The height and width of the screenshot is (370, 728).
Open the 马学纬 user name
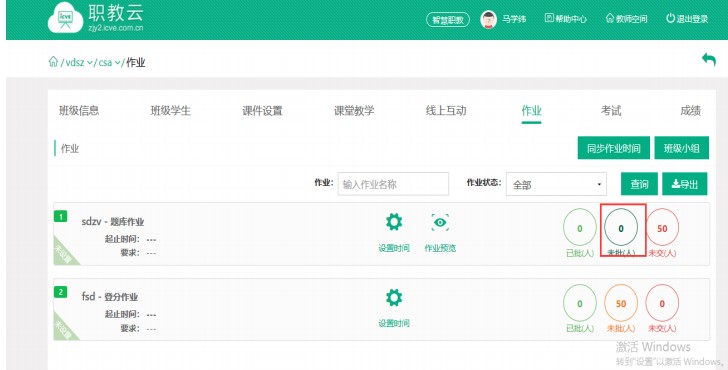tap(514, 19)
